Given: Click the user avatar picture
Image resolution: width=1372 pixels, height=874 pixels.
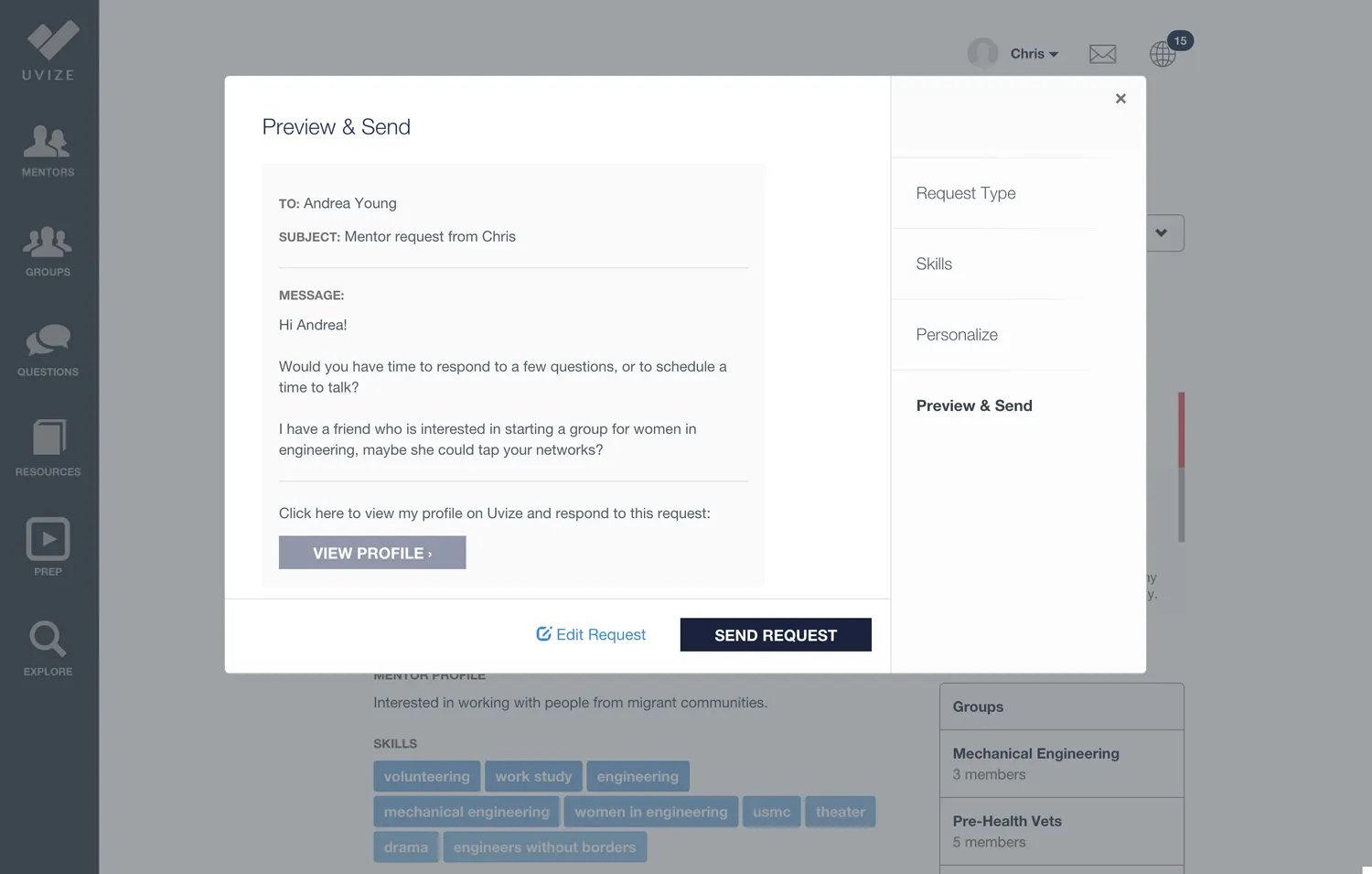Looking at the screenshot, I should pyautogui.click(x=983, y=53).
